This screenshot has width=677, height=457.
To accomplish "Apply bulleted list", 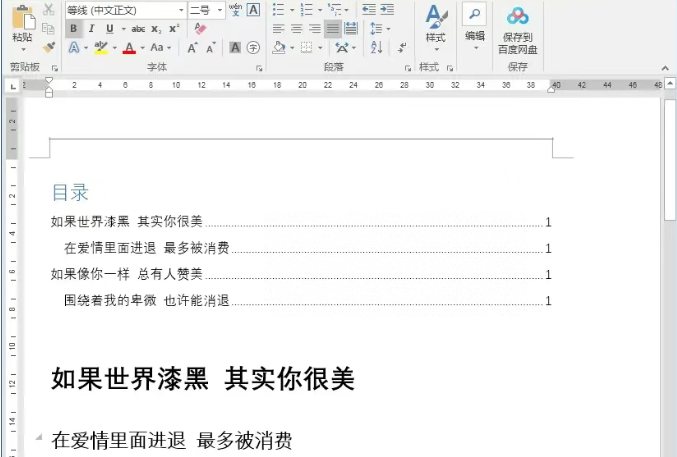I will 279,10.
